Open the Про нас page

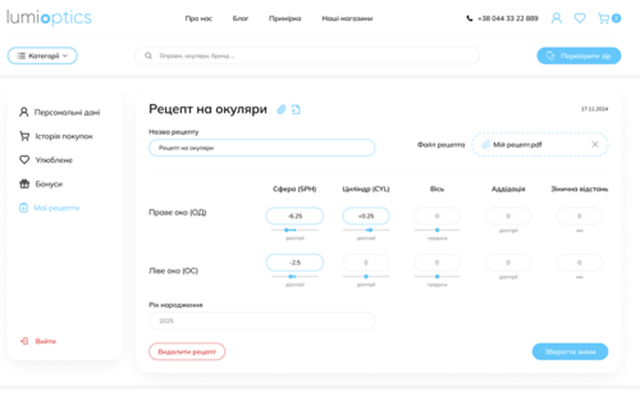198,18
